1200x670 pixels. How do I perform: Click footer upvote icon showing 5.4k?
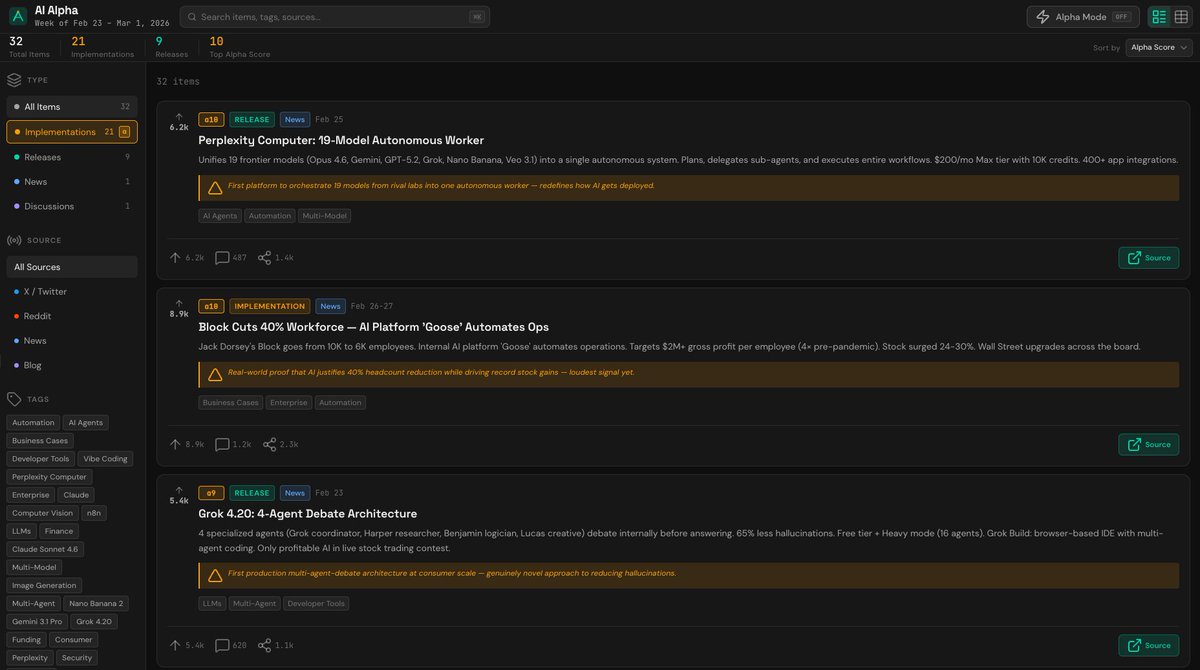click(175, 645)
